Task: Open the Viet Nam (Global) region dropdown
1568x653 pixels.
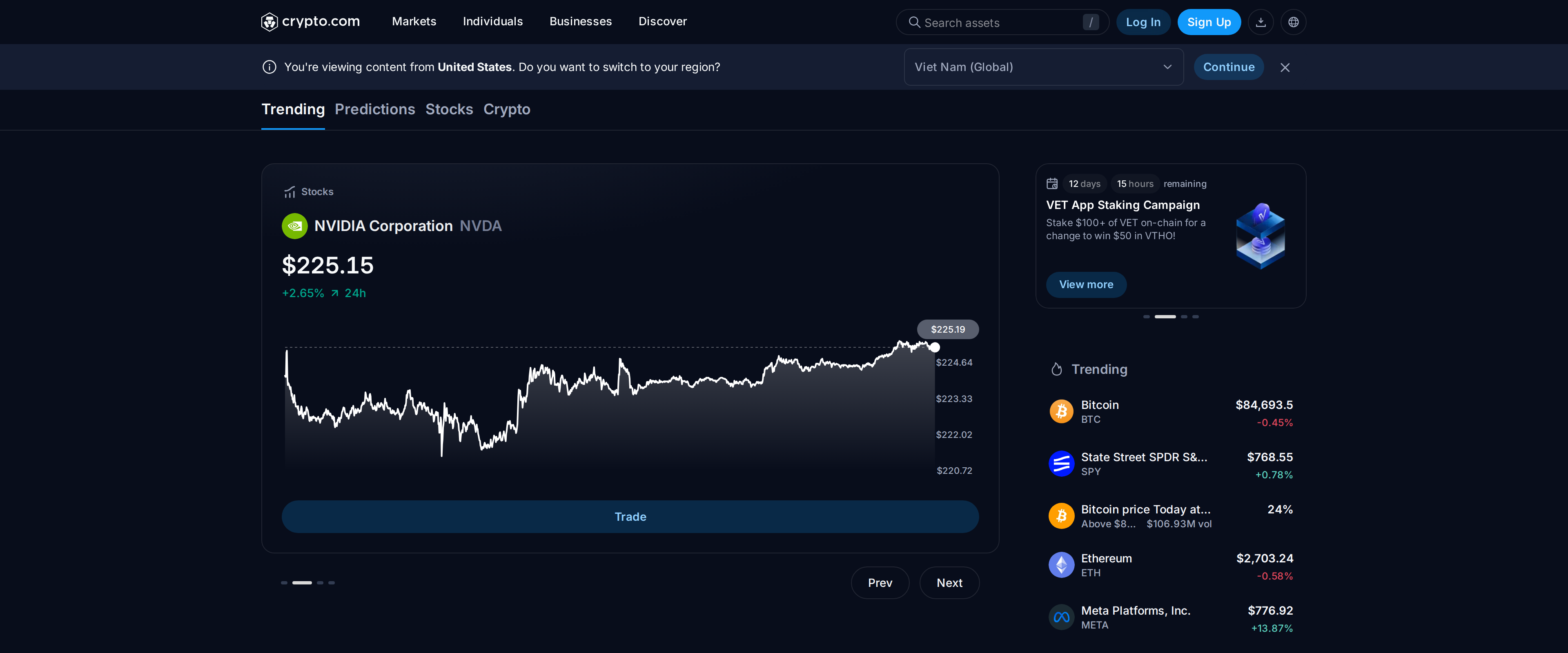Action: click(x=1043, y=67)
